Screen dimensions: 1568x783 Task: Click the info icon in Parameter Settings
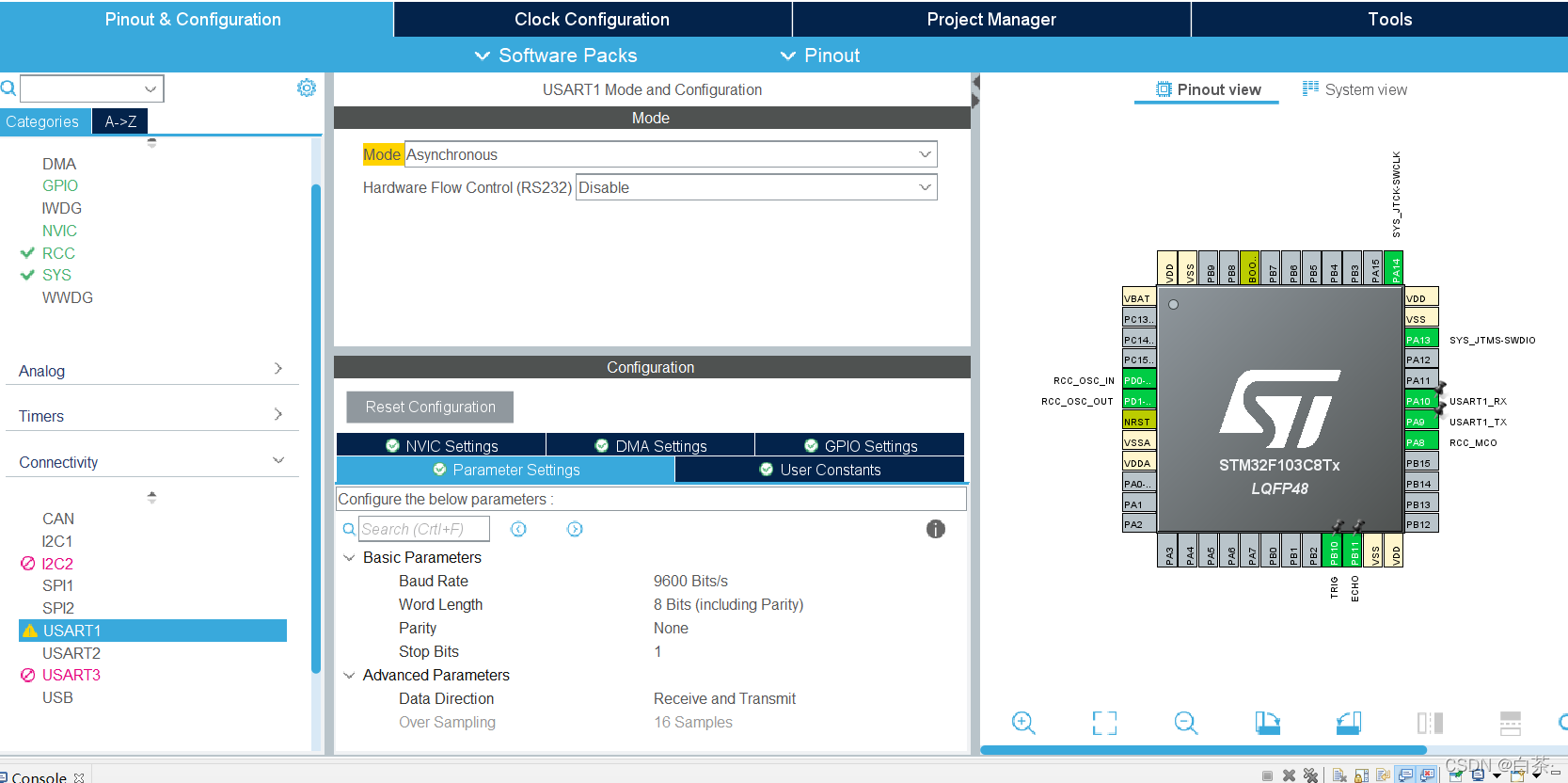(935, 529)
